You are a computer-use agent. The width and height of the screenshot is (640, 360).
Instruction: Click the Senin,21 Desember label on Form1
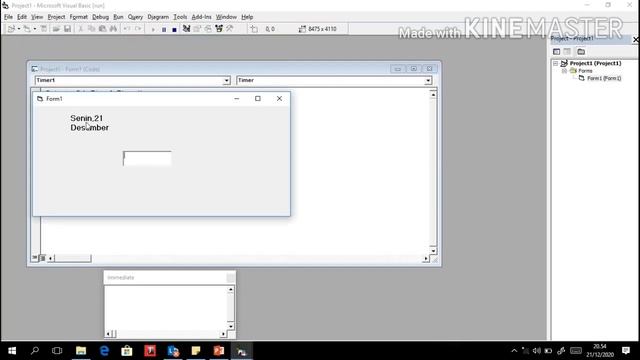tap(89, 123)
